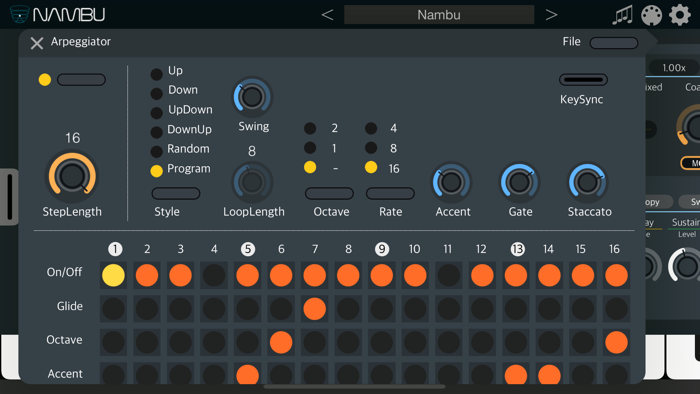Select Up arpeggio style
Screen dimensions: 700x394
156,74
